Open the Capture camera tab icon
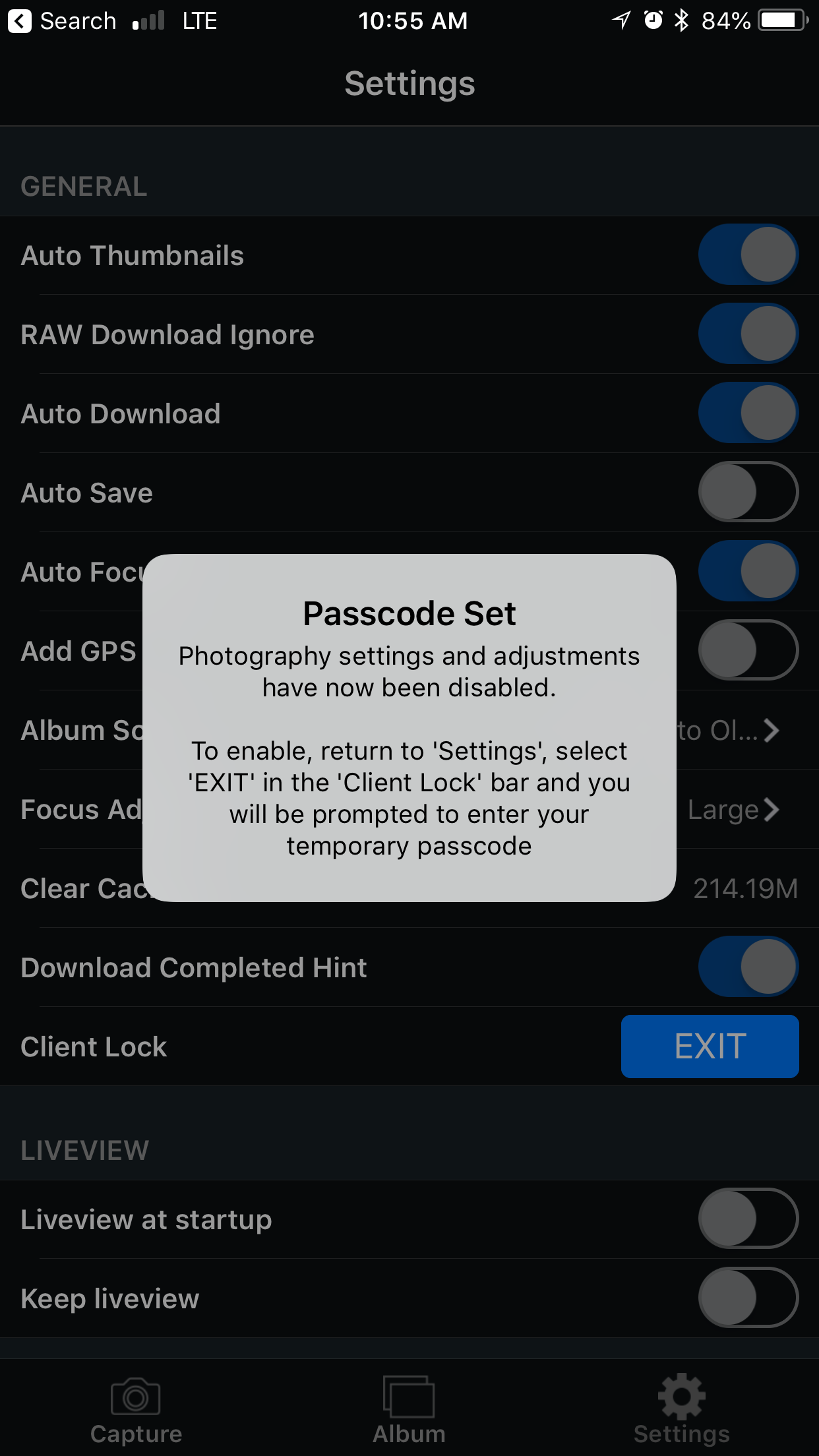 point(136,1397)
